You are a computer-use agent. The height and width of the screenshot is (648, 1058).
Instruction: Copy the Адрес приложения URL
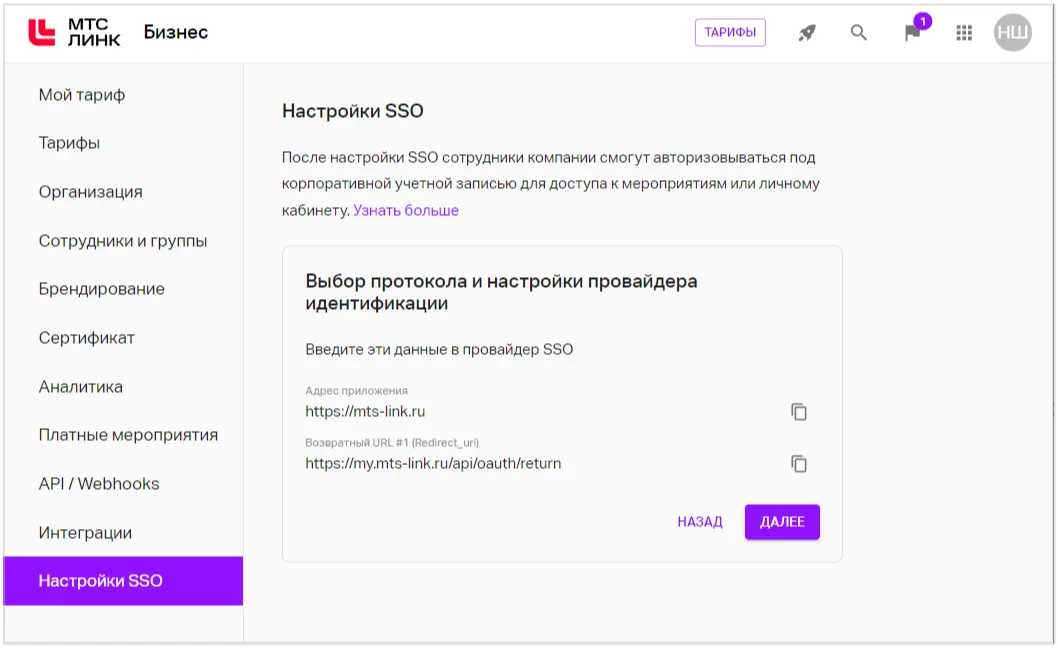pyautogui.click(x=798, y=410)
